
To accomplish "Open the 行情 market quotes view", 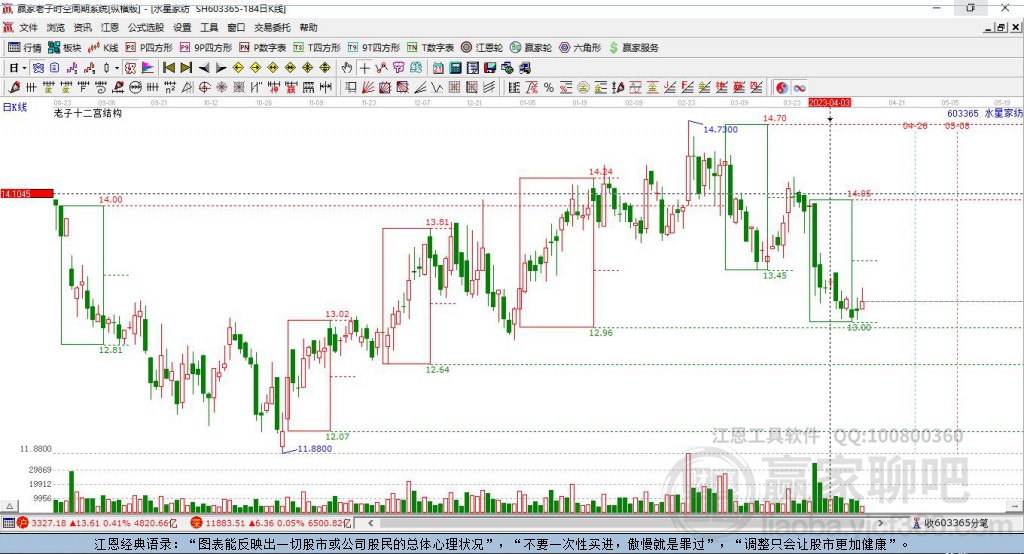I will point(24,48).
